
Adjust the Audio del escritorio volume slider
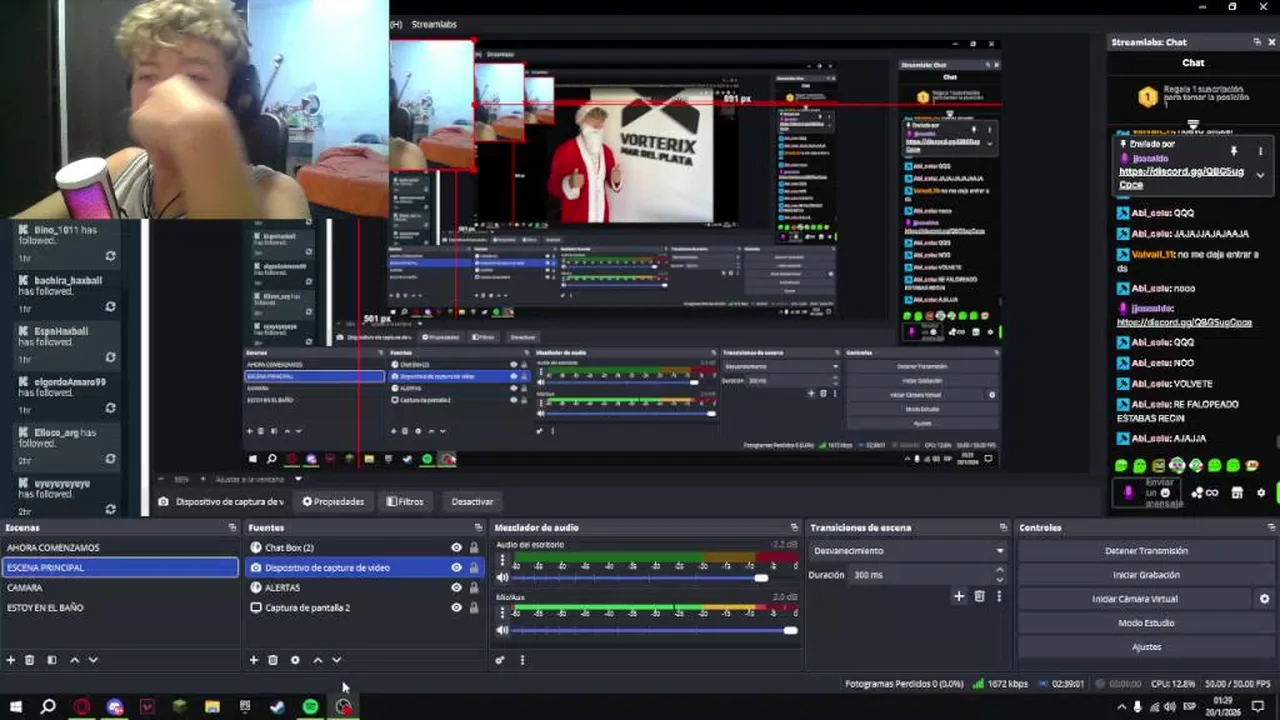point(761,578)
